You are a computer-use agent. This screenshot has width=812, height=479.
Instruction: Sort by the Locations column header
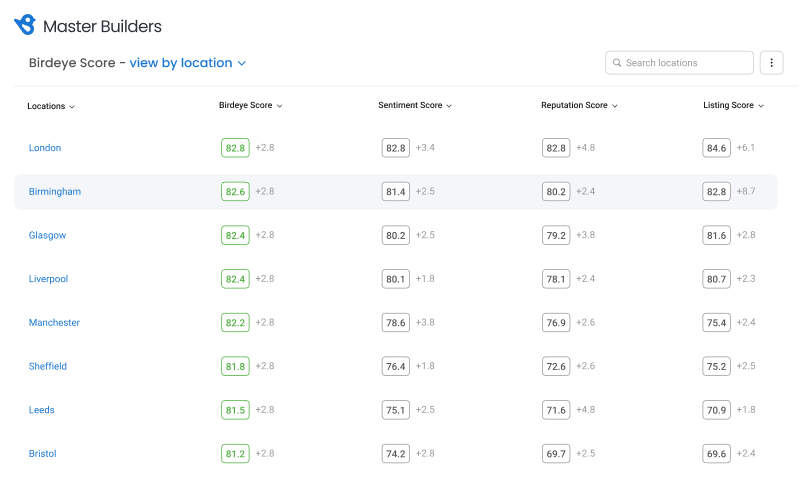(x=51, y=106)
